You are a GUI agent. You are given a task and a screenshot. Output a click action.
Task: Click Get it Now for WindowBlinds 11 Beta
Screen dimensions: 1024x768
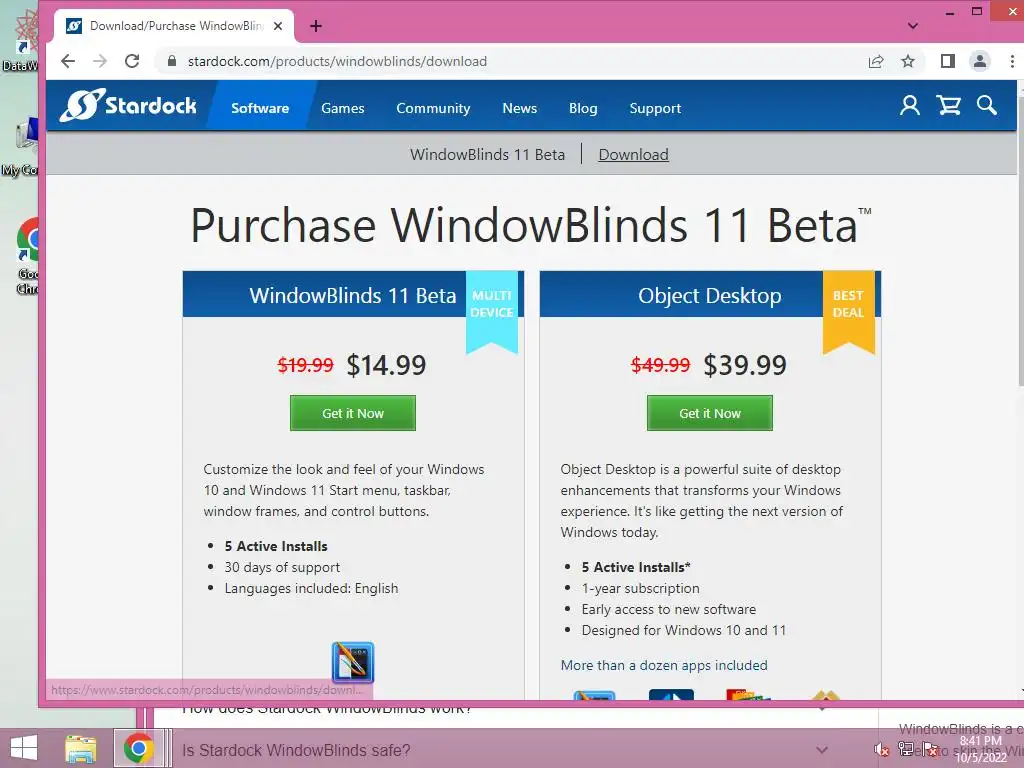(x=353, y=413)
